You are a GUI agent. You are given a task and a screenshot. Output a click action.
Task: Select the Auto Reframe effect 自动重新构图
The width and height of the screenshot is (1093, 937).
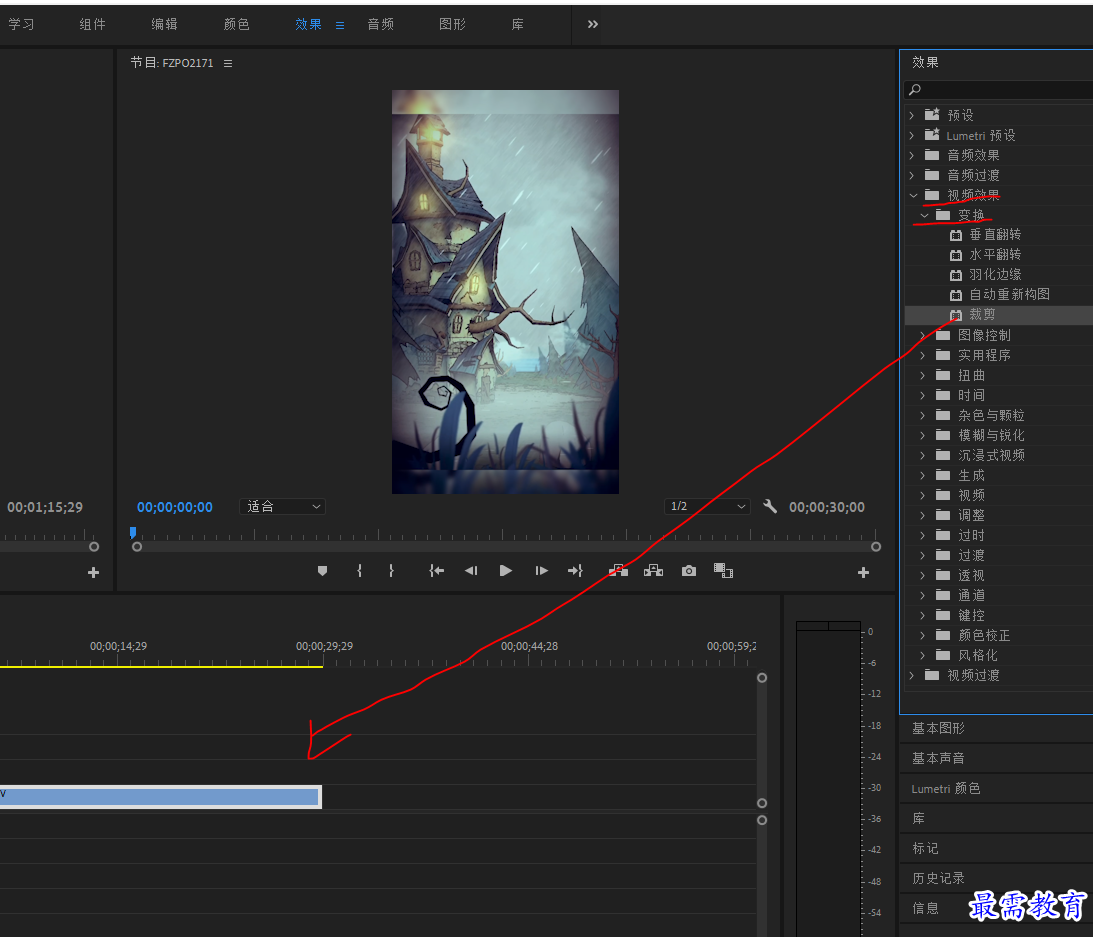pyautogui.click(x=1009, y=295)
